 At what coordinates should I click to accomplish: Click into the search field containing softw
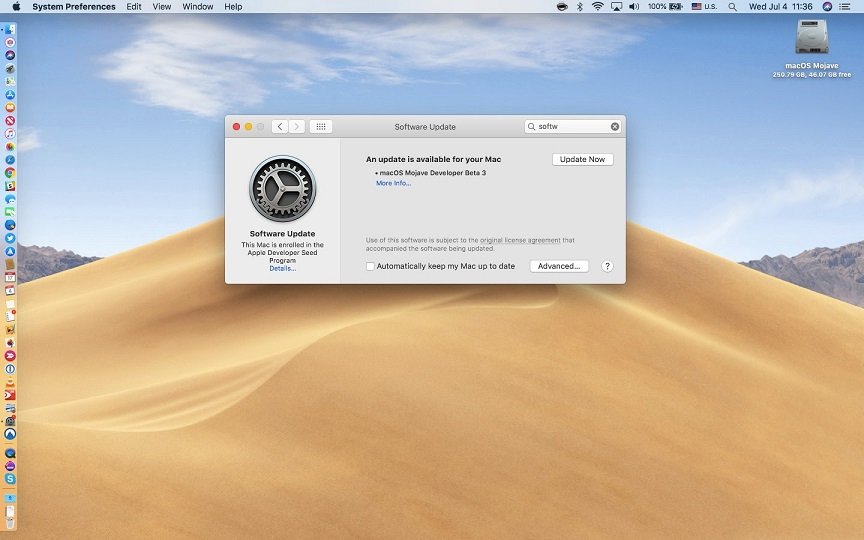coord(572,127)
